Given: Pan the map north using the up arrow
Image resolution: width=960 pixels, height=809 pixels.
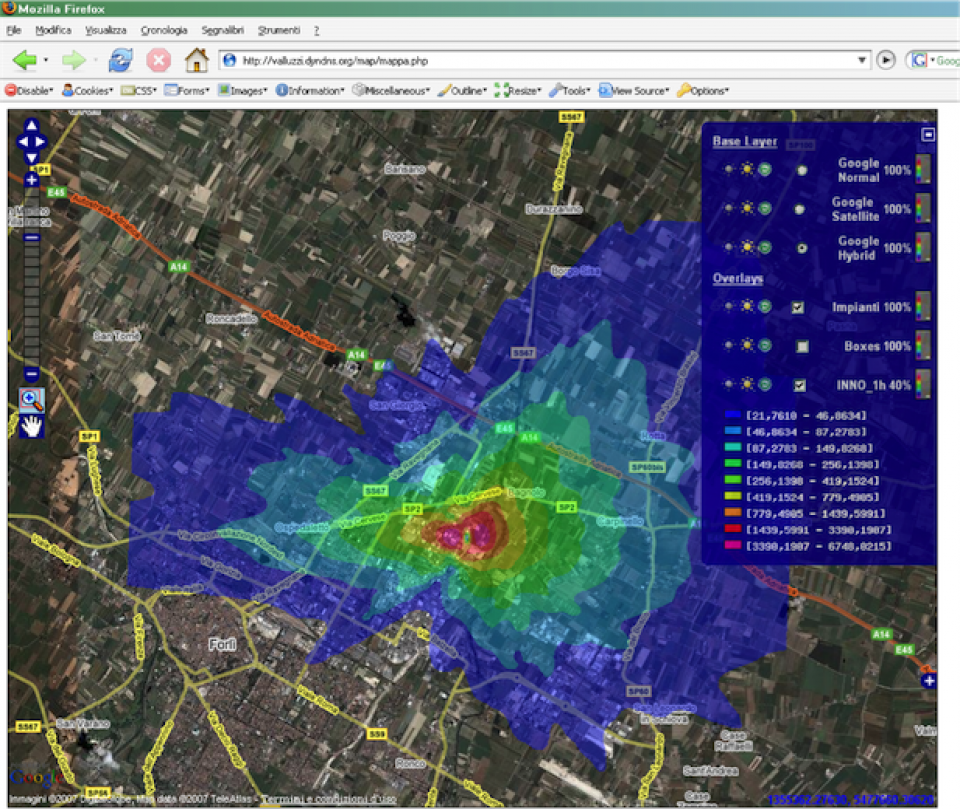Looking at the screenshot, I should point(31,127).
